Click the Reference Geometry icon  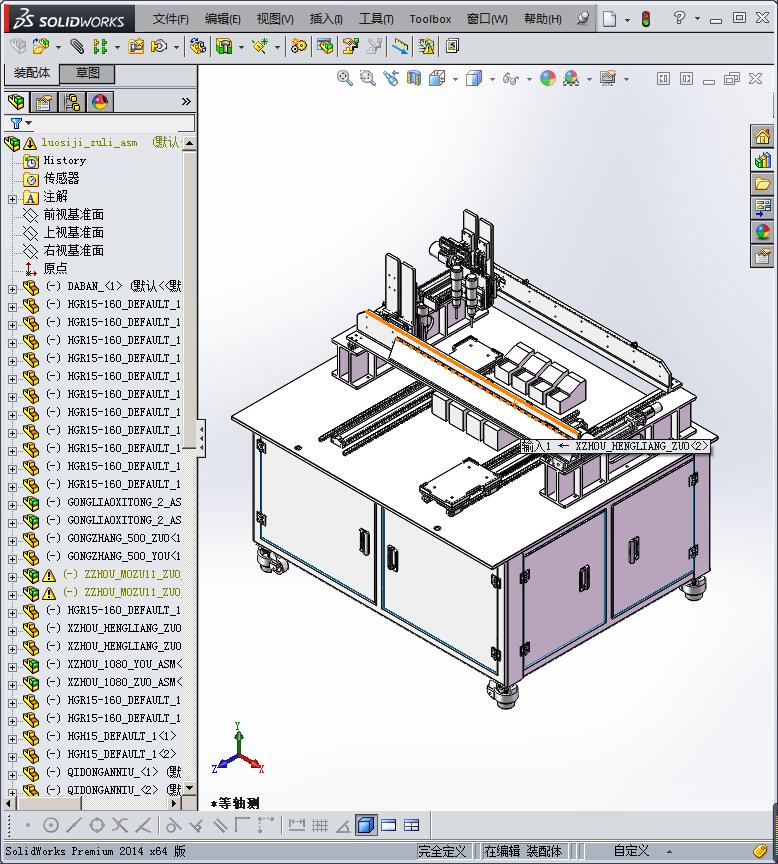[260, 46]
